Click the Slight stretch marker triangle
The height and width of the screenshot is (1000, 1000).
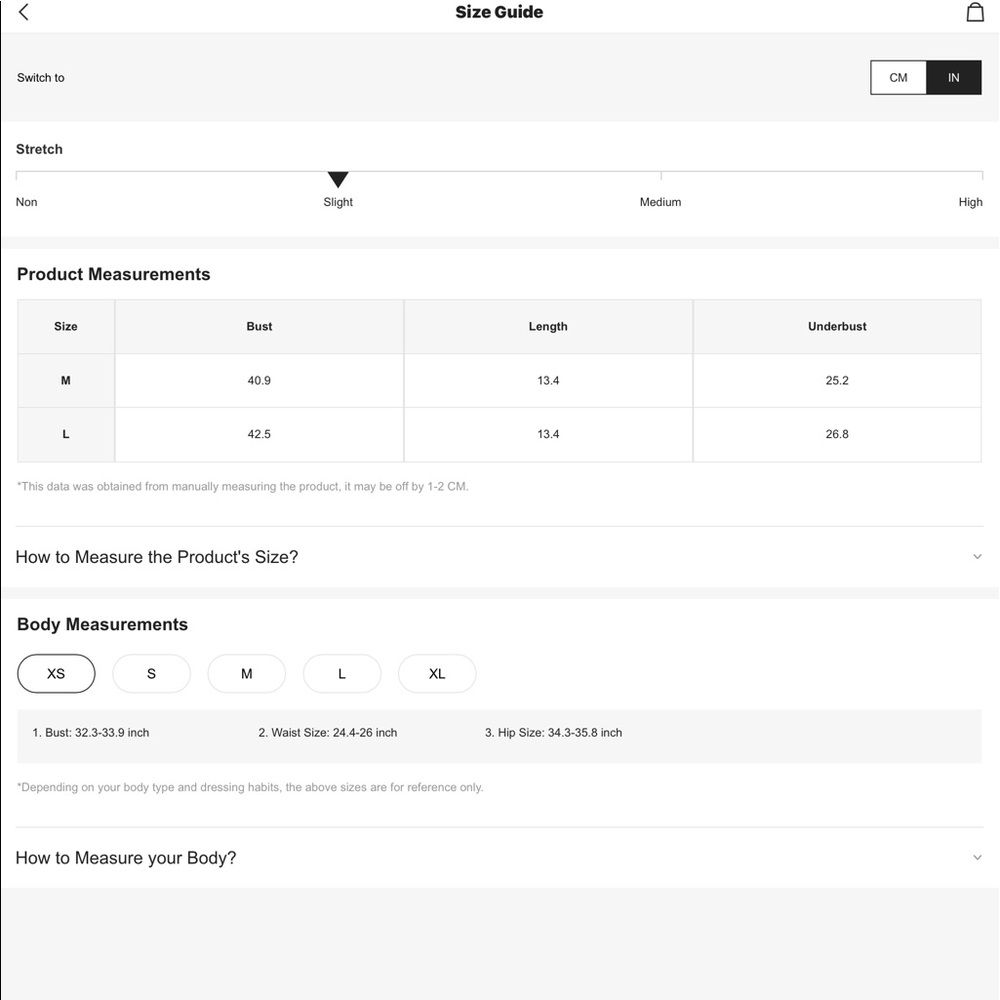pos(338,179)
